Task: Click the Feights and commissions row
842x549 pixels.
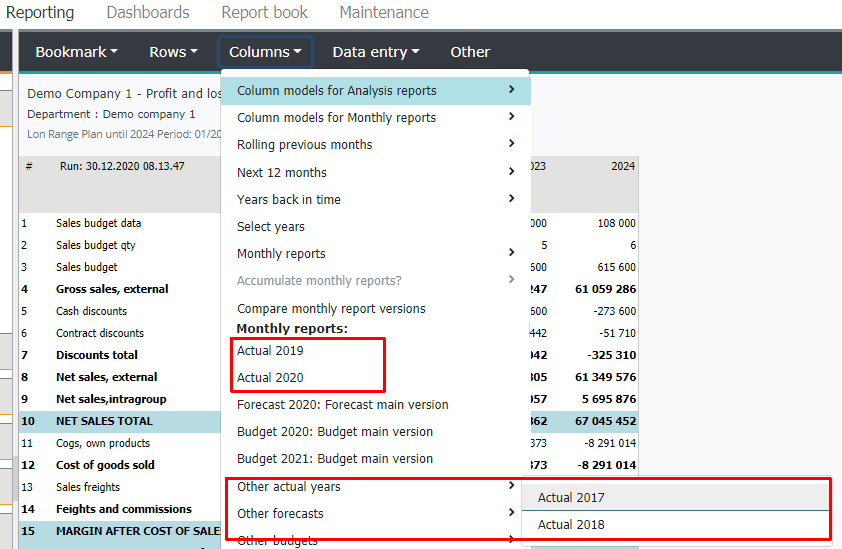Action: click(x=120, y=509)
